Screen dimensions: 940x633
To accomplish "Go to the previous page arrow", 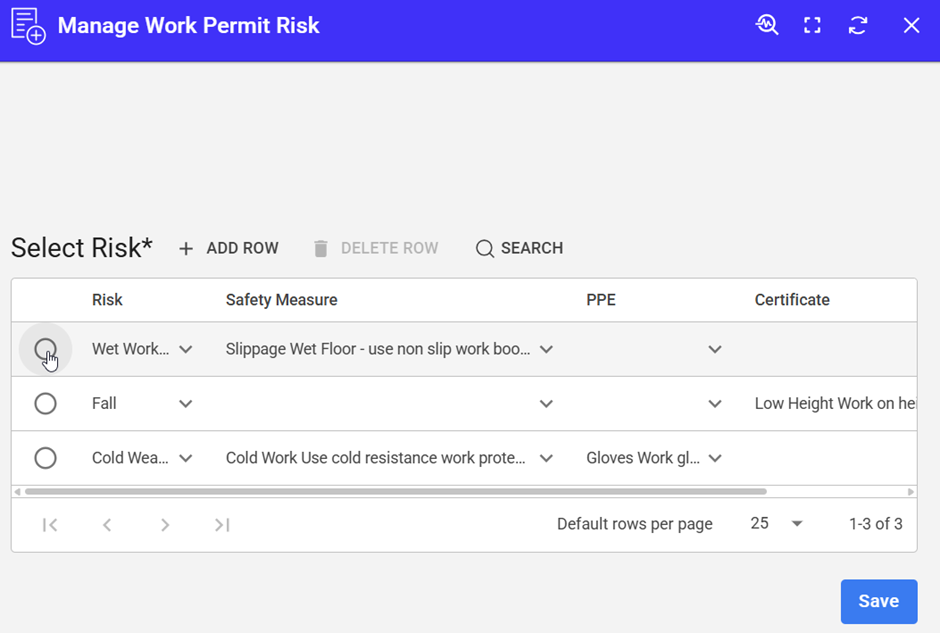I will 107,525.
